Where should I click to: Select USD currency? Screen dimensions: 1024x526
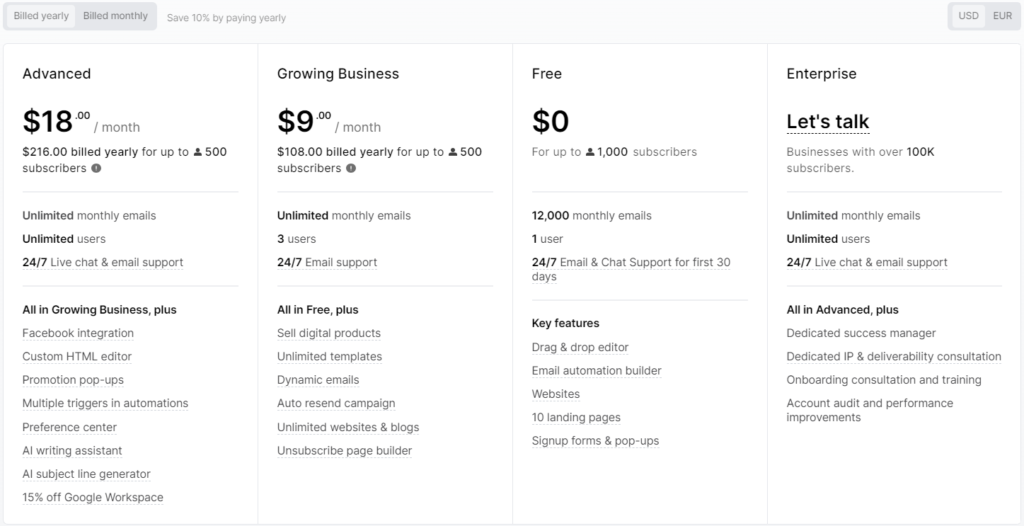(x=968, y=16)
